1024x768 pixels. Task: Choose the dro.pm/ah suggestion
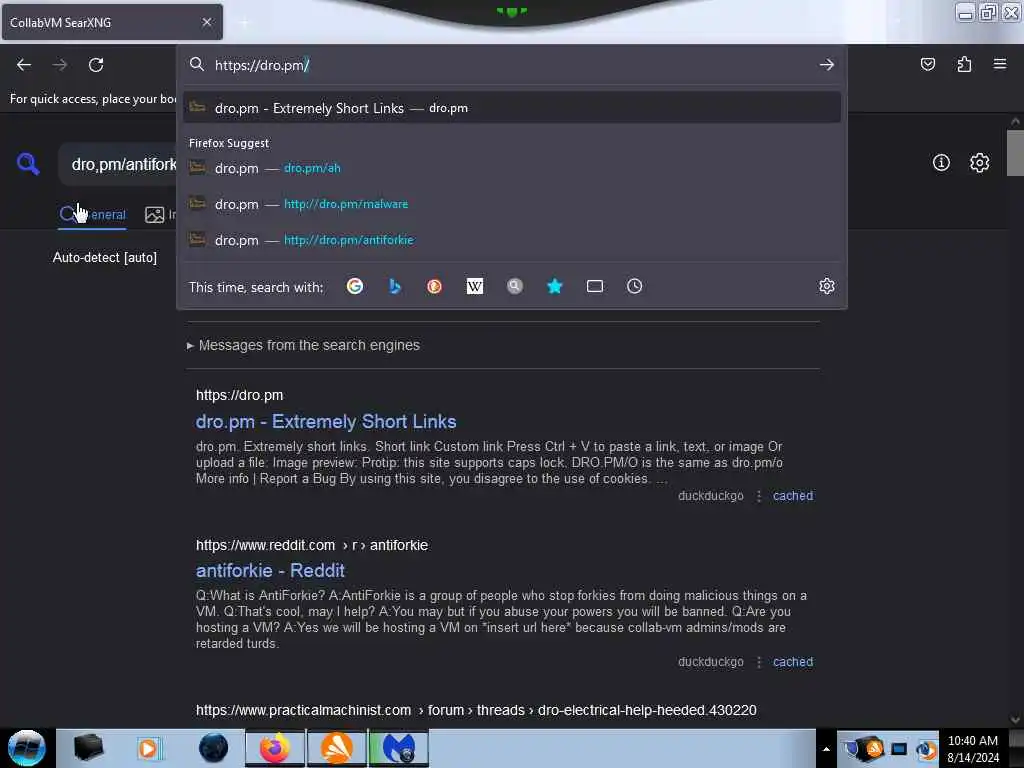pos(512,168)
